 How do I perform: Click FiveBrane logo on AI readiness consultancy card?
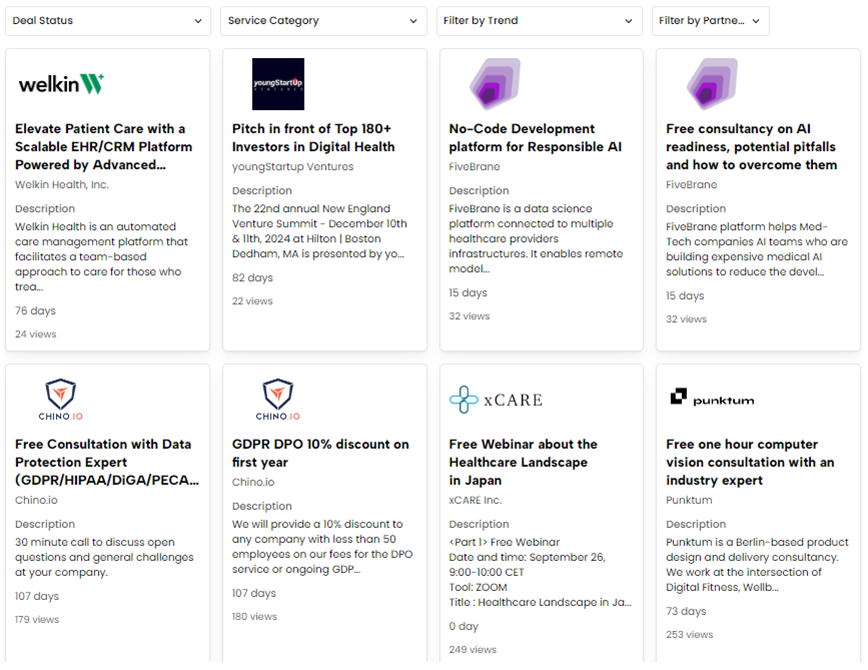[x=712, y=84]
